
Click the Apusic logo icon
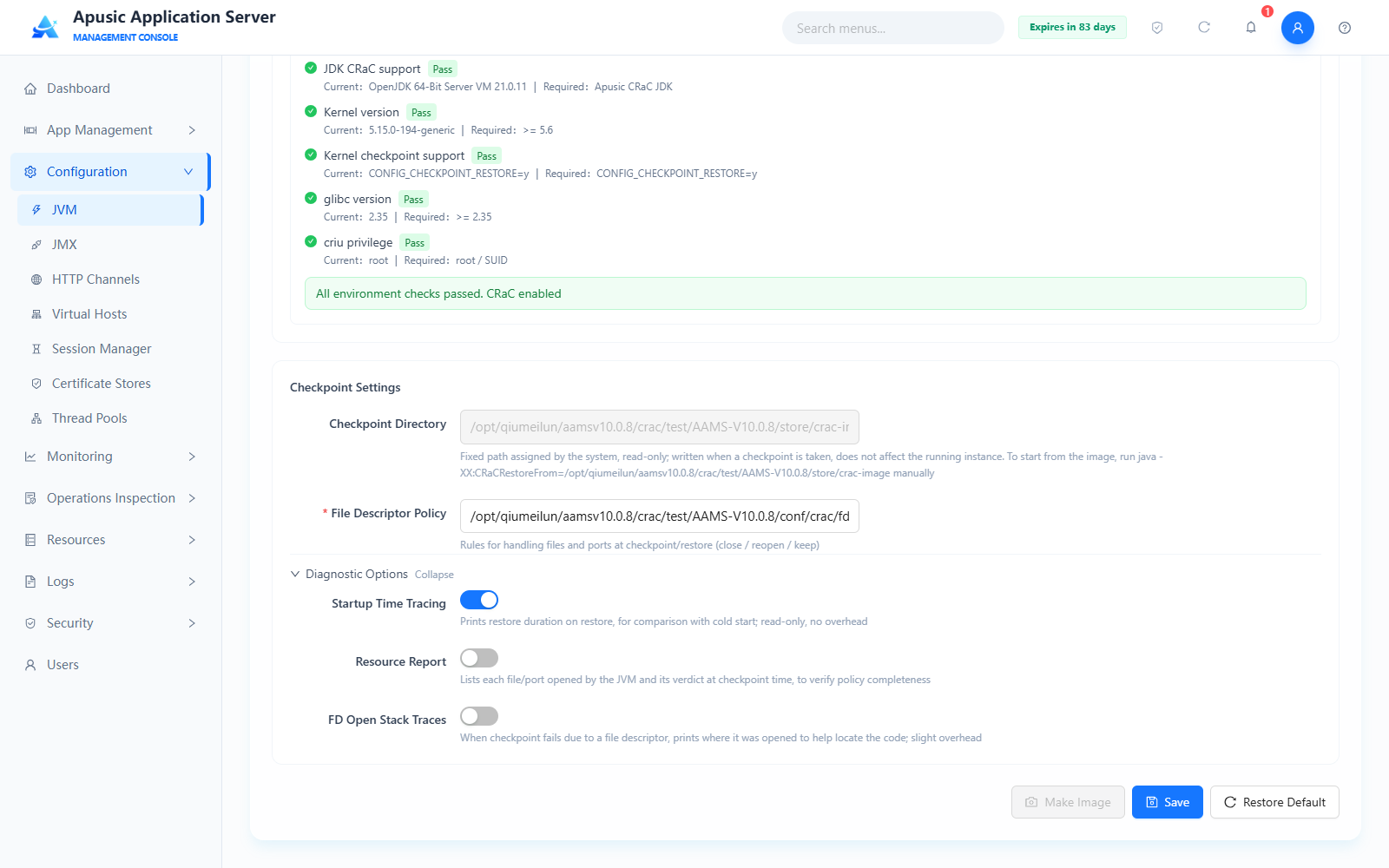click(45, 27)
